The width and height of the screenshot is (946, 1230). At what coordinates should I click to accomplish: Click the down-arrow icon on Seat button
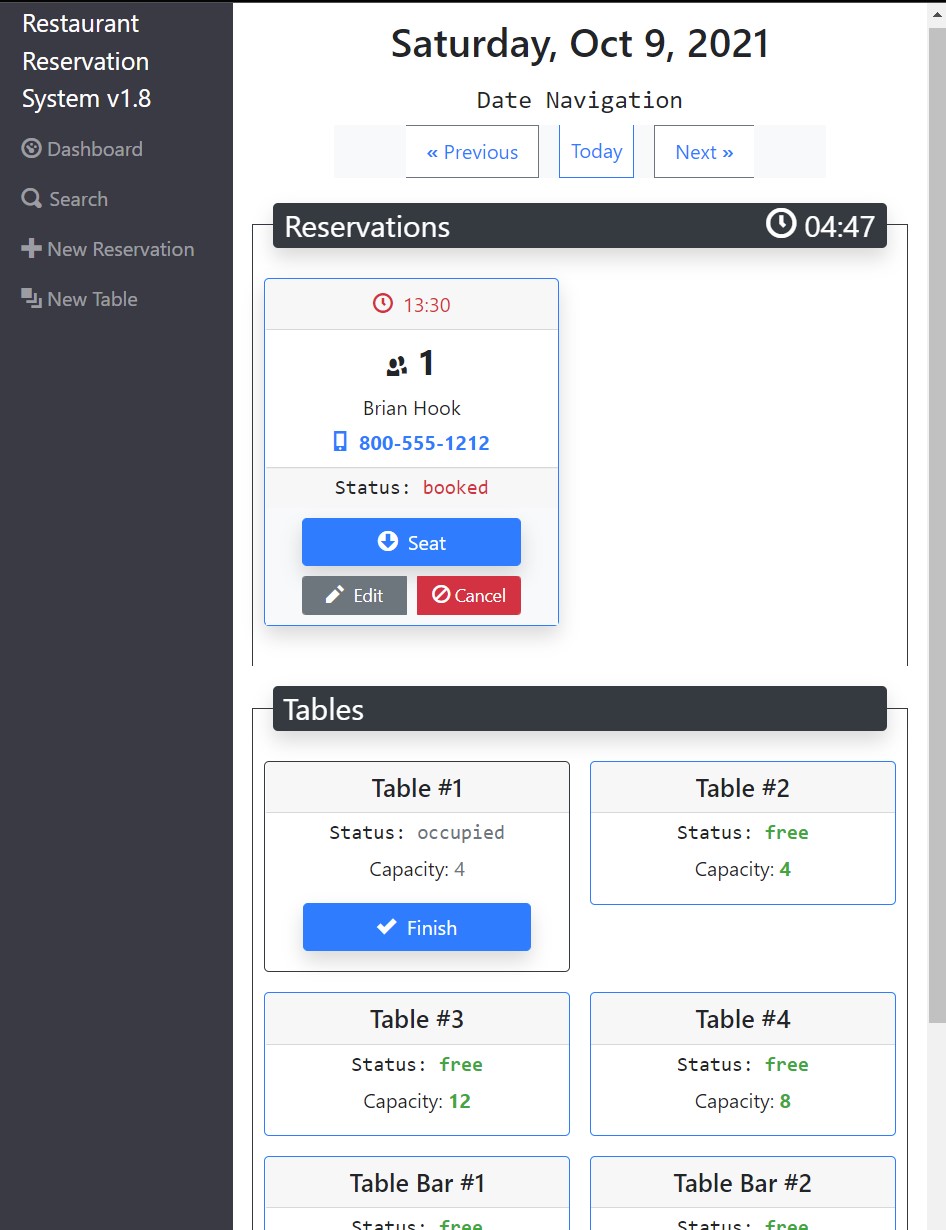coord(388,541)
